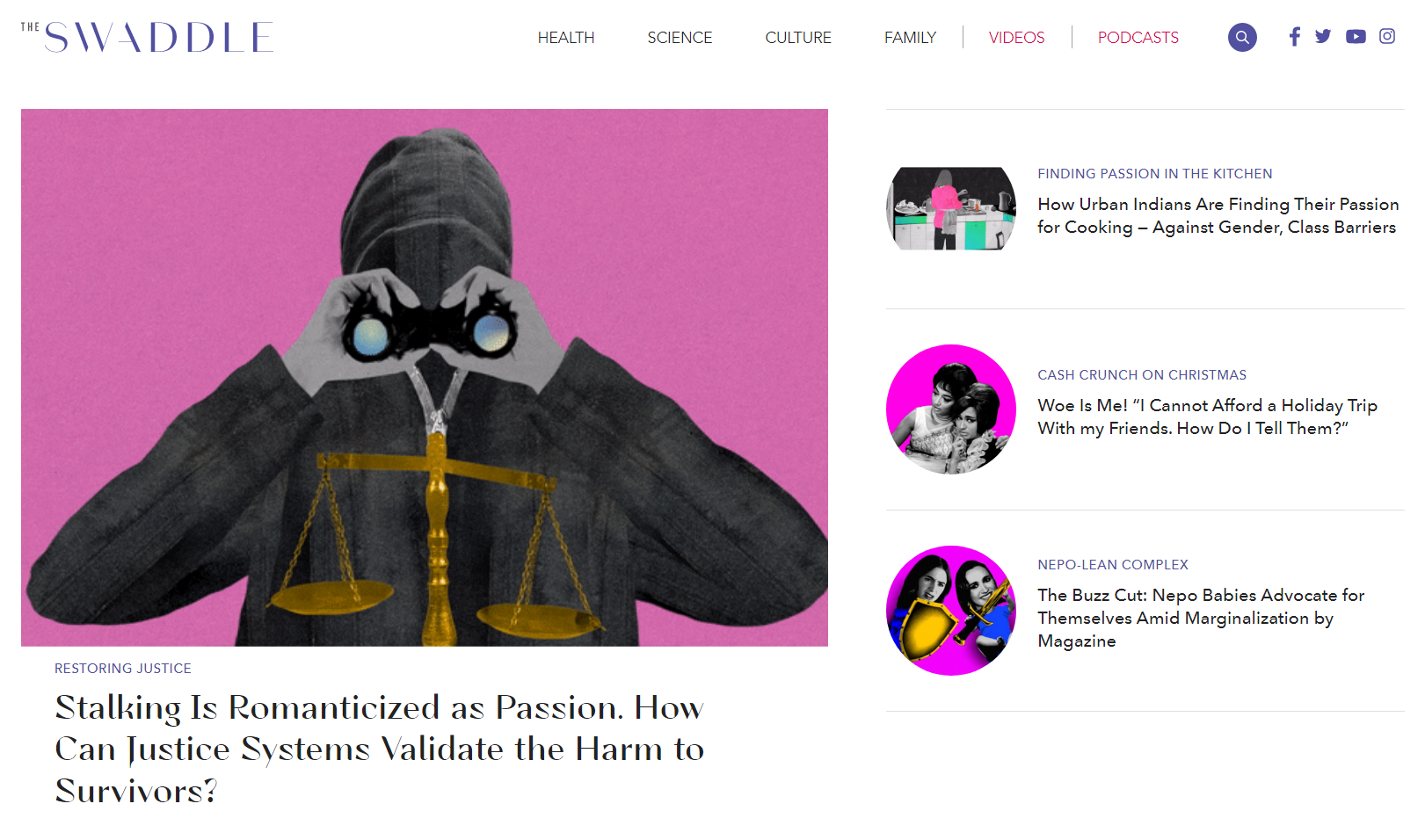Open the Urban Indians cooking article
The width and height of the screenshot is (1425, 840).
coord(1218,215)
